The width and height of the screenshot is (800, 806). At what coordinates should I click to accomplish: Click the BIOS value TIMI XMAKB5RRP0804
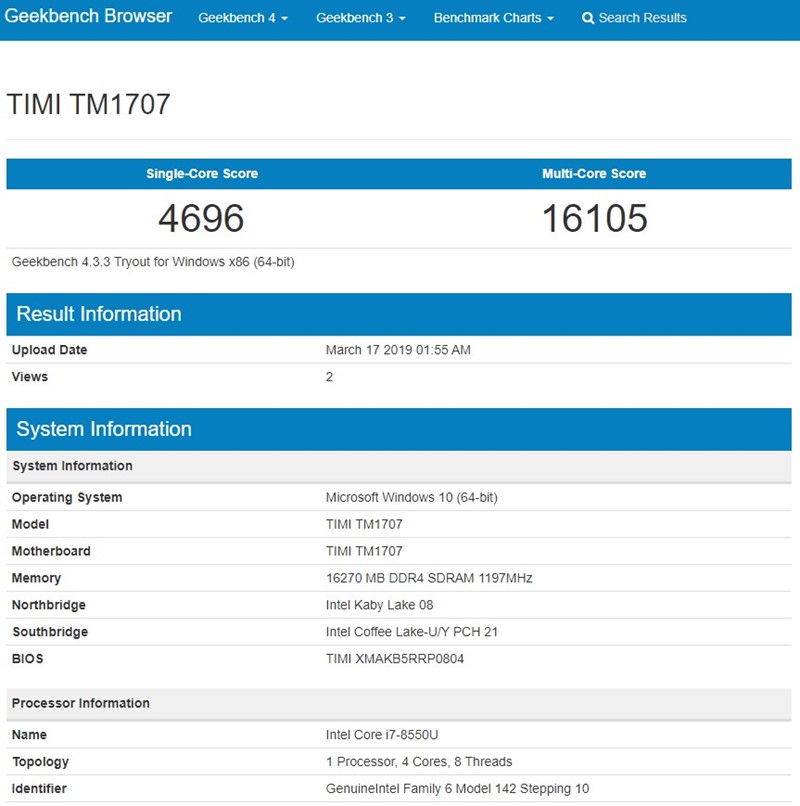coord(395,659)
